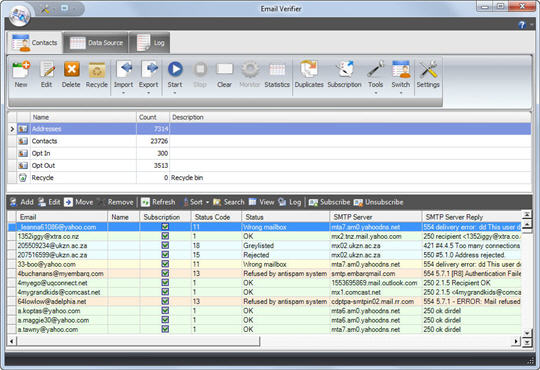Click the Delete icon in the ribbon
The height and width of the screenshot is (370, 540).
pyautogui.click(x=71, y=70)
